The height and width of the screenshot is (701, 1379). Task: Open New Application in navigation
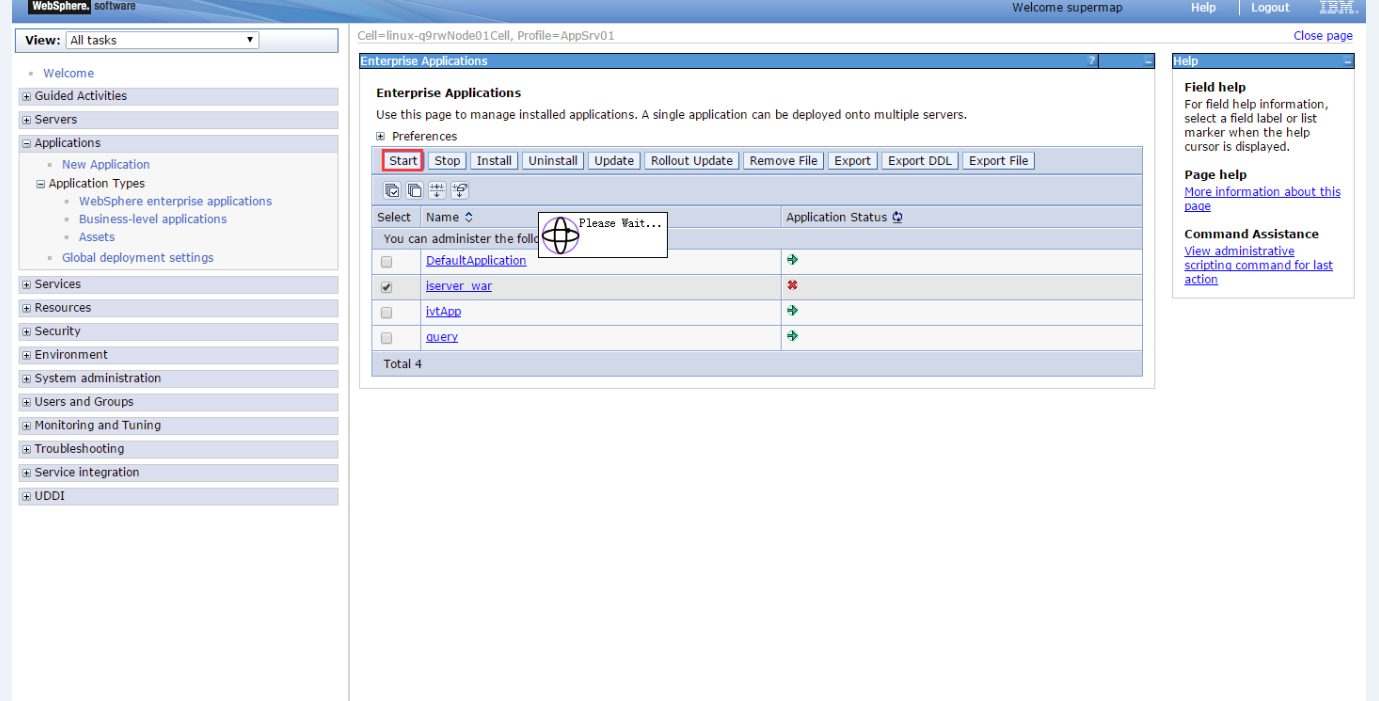(106, 165)
